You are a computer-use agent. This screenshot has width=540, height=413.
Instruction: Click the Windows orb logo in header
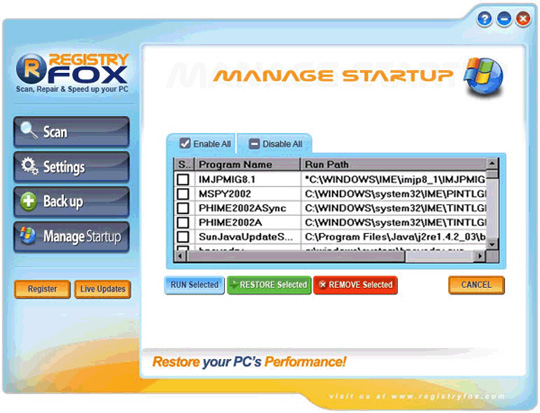click(x=483, y=76)
